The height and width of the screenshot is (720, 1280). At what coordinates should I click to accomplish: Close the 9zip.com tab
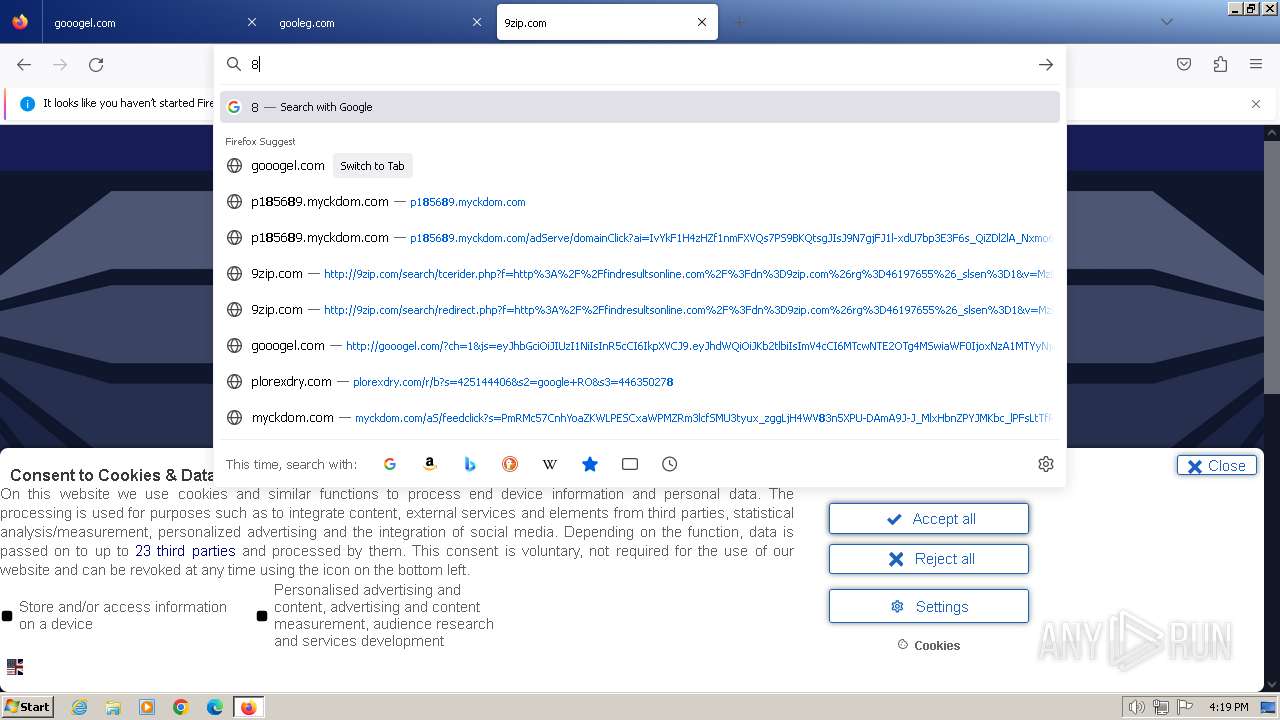pos(702,22)
